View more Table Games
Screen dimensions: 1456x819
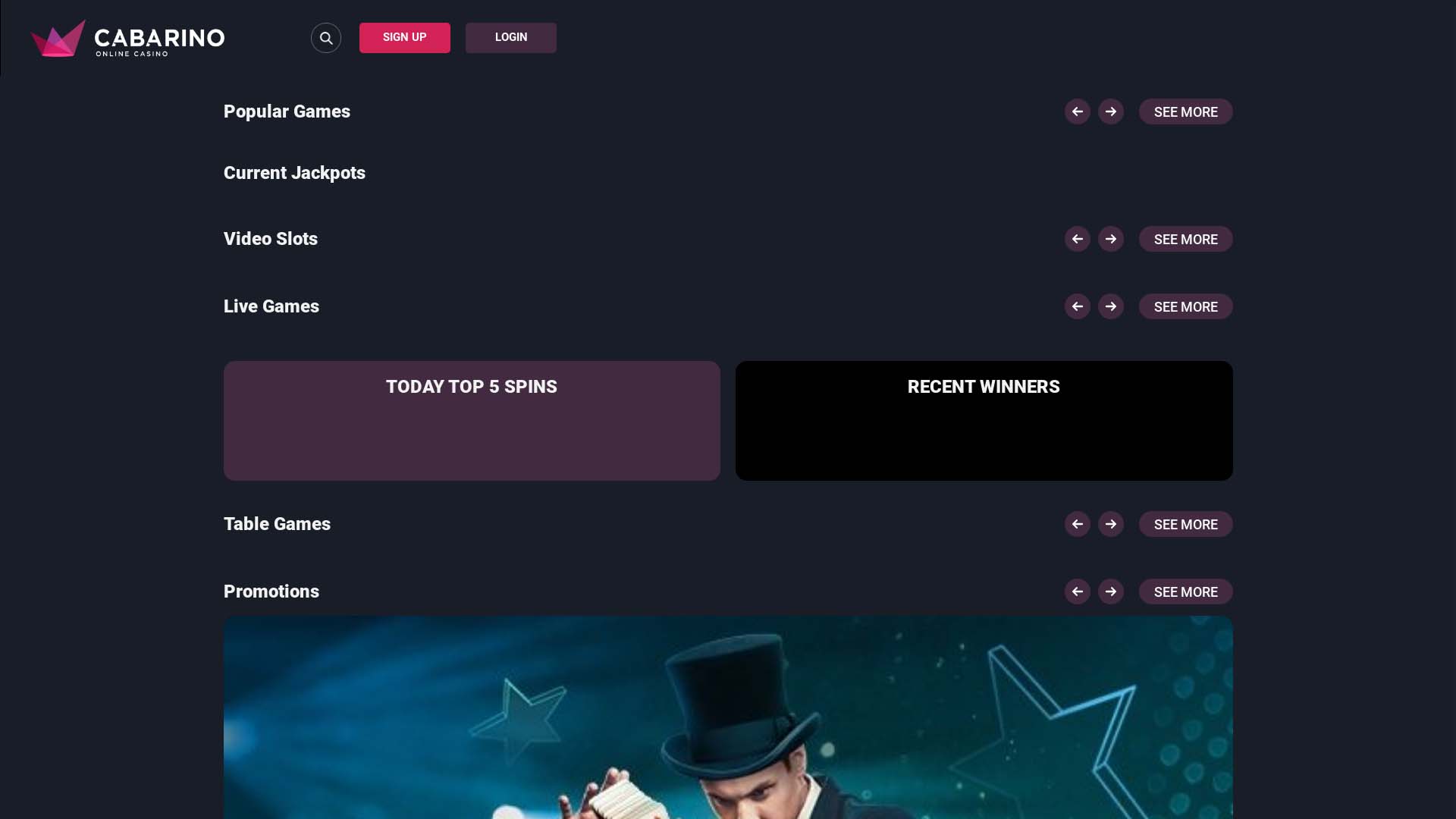pos(1186,524)
